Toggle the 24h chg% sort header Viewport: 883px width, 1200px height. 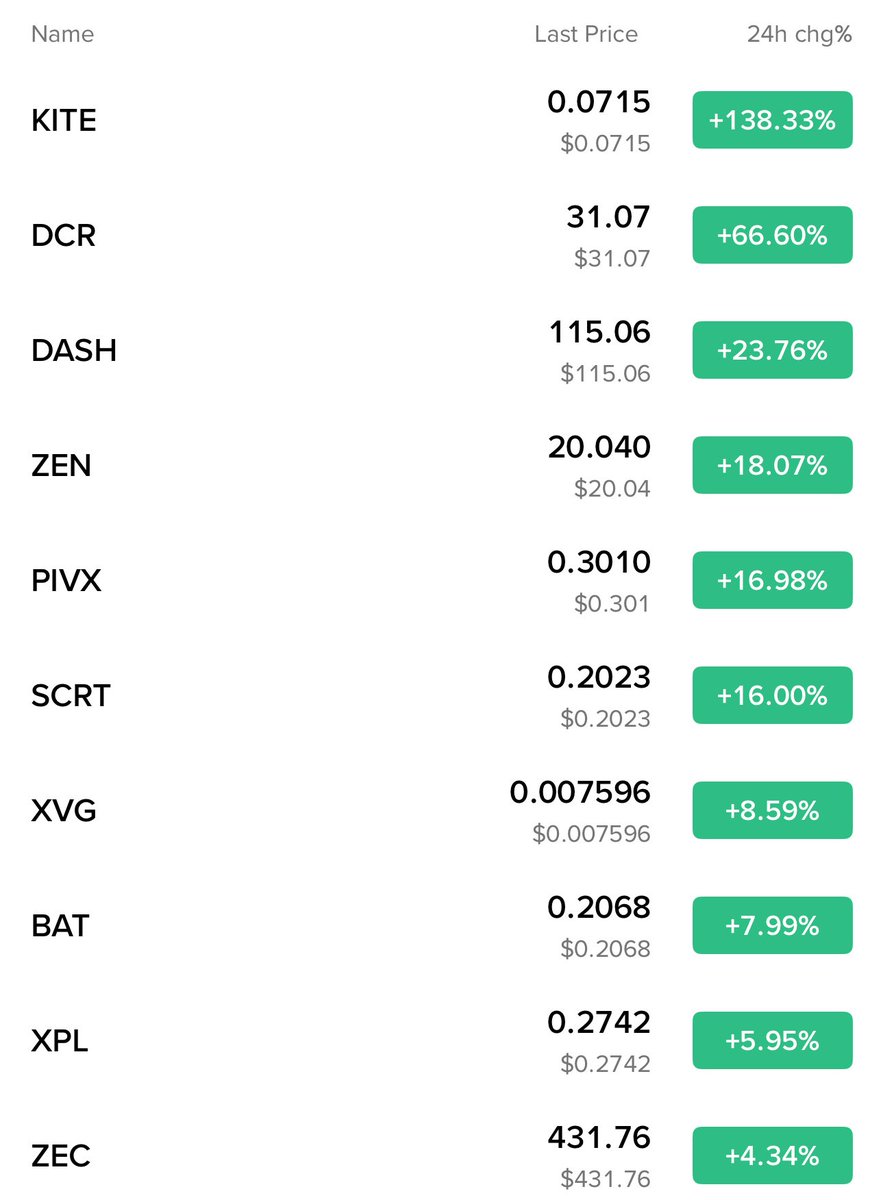[x=799, y=34]
